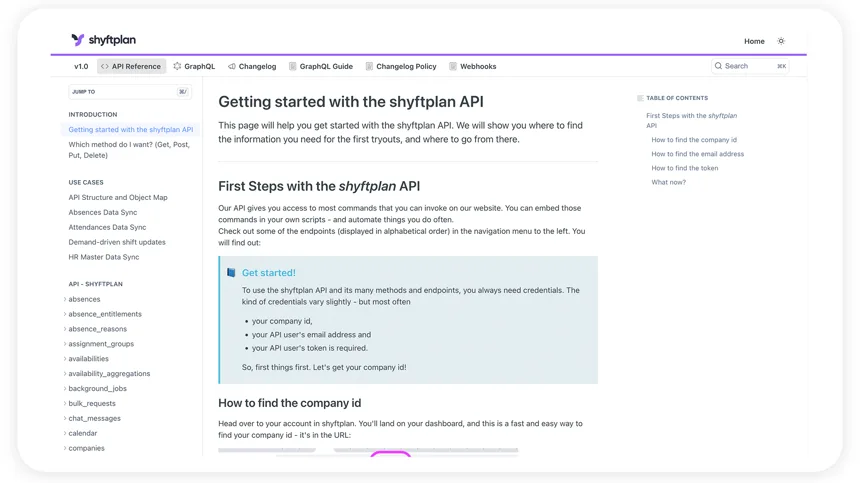This screenshot has width=860, height=483.
Task: Expand the absences chevron
Action: coord(65,299)
